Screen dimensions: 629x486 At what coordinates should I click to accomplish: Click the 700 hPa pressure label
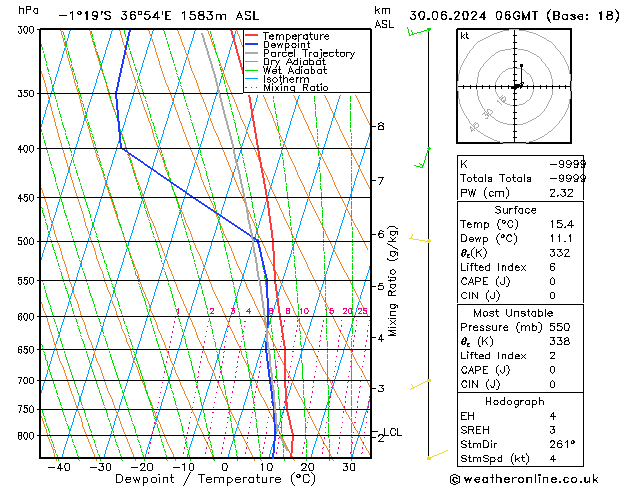(28, 381)
